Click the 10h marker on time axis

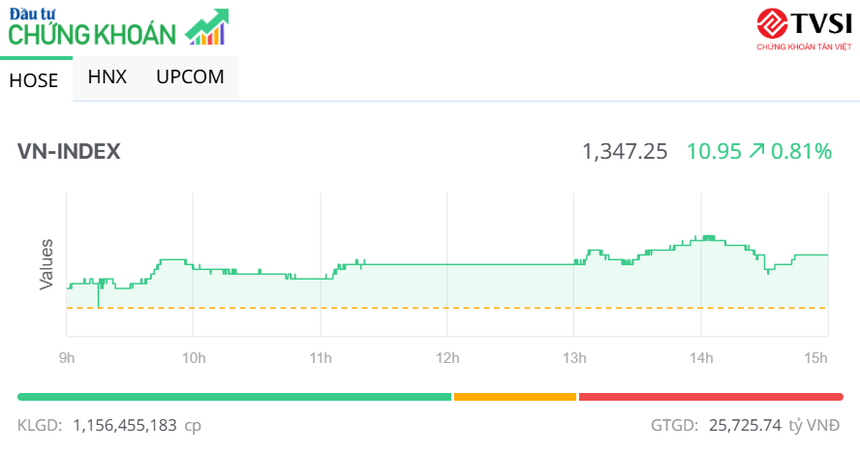point(193,358)
